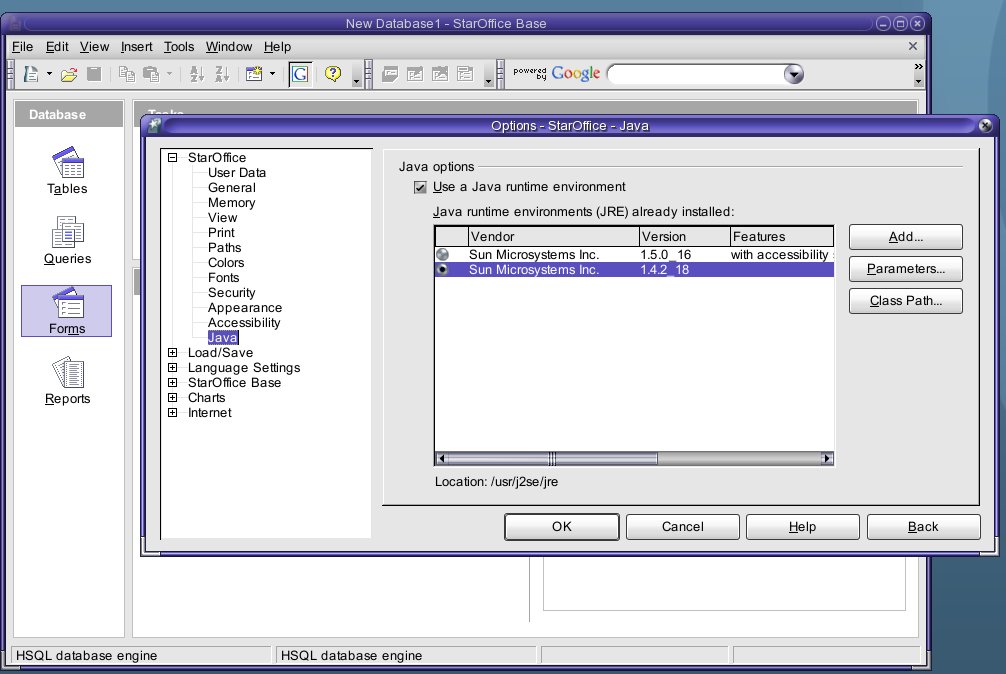This screenshot has height=674, width=1006.
Task: Select Appearance in options tree
Action: click(244, 308)
